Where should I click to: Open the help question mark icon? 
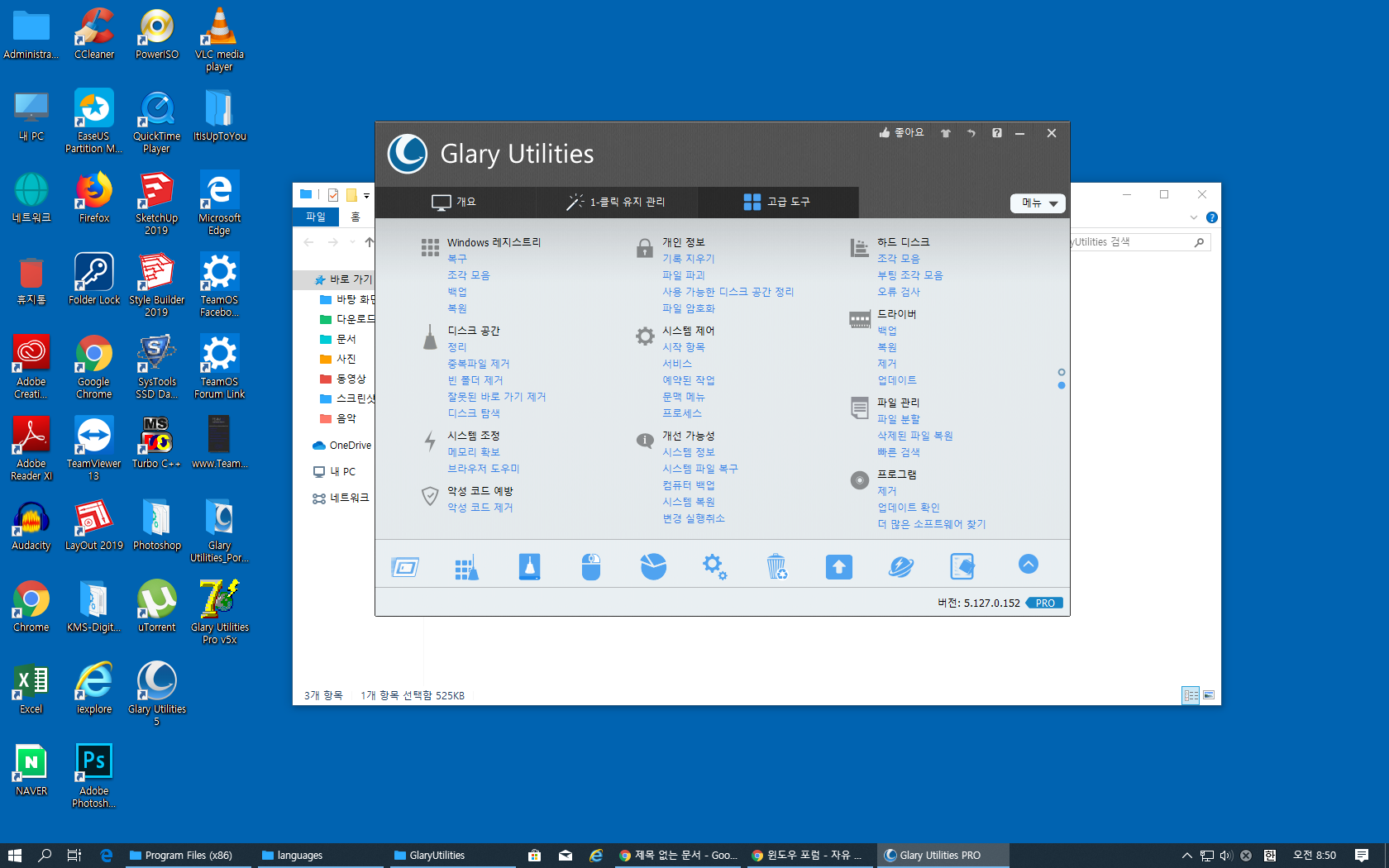(997, 133)
